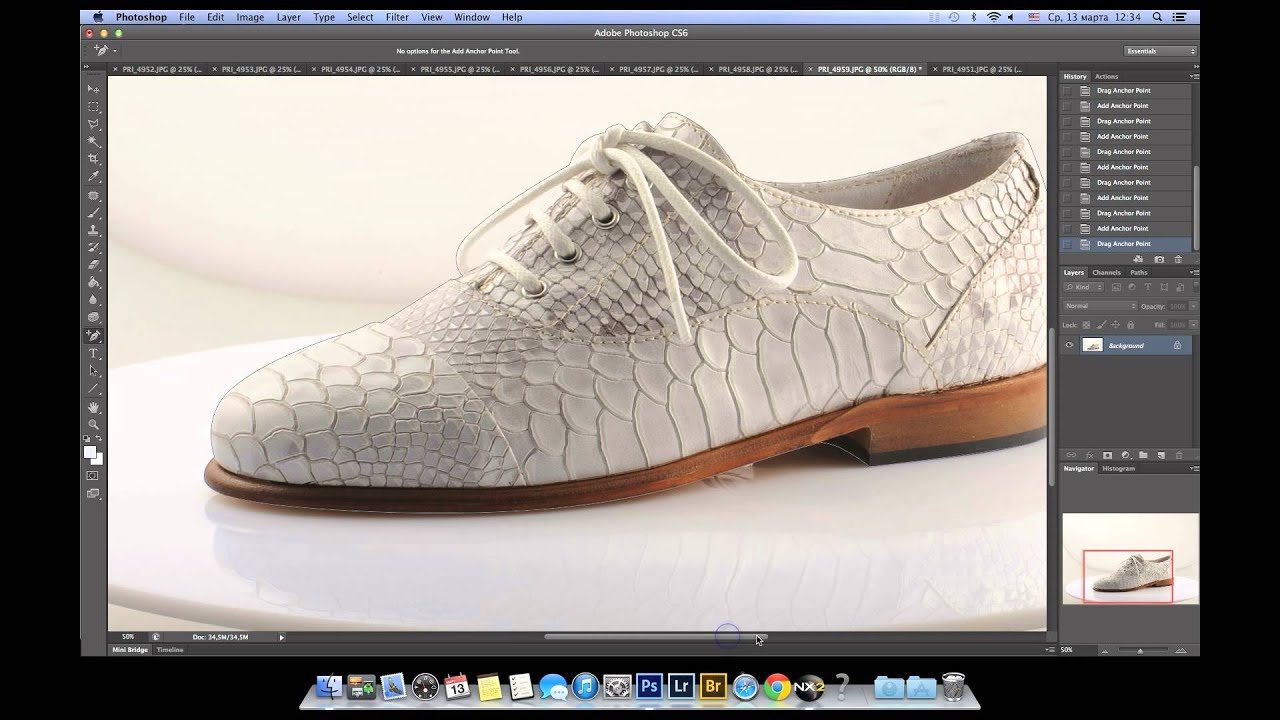Open the Layers panel menu
The width and height of the screenshot is (1280, 720).
[1194, 272]
